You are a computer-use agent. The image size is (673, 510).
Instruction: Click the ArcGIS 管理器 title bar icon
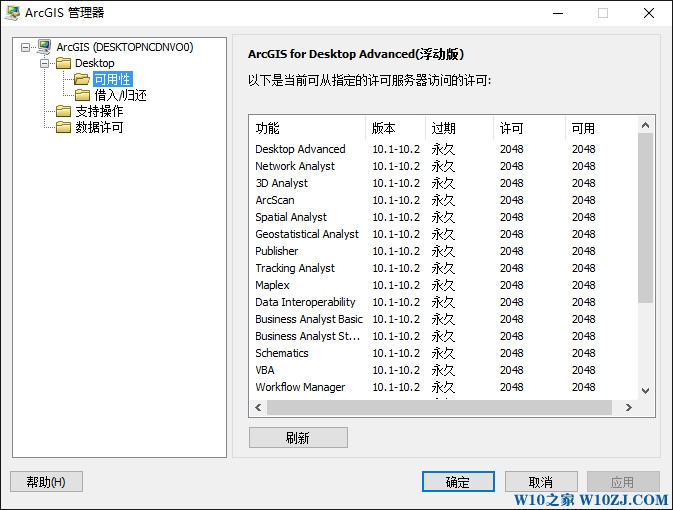click(x=13, y=13)
